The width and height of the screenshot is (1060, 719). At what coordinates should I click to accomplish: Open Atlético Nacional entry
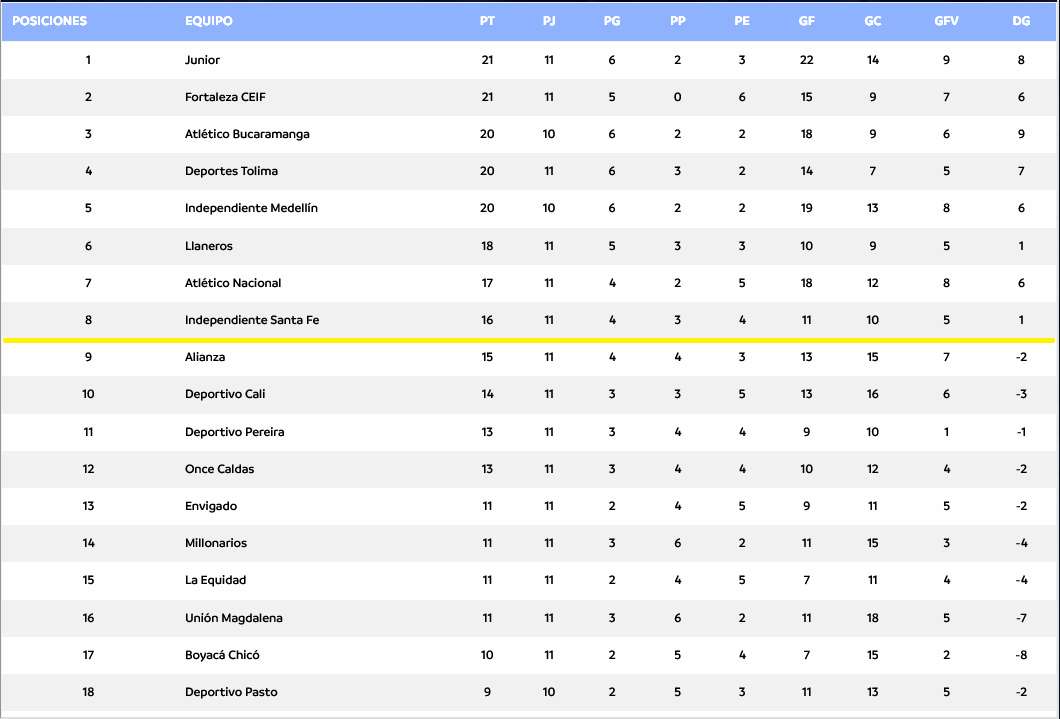233,283
